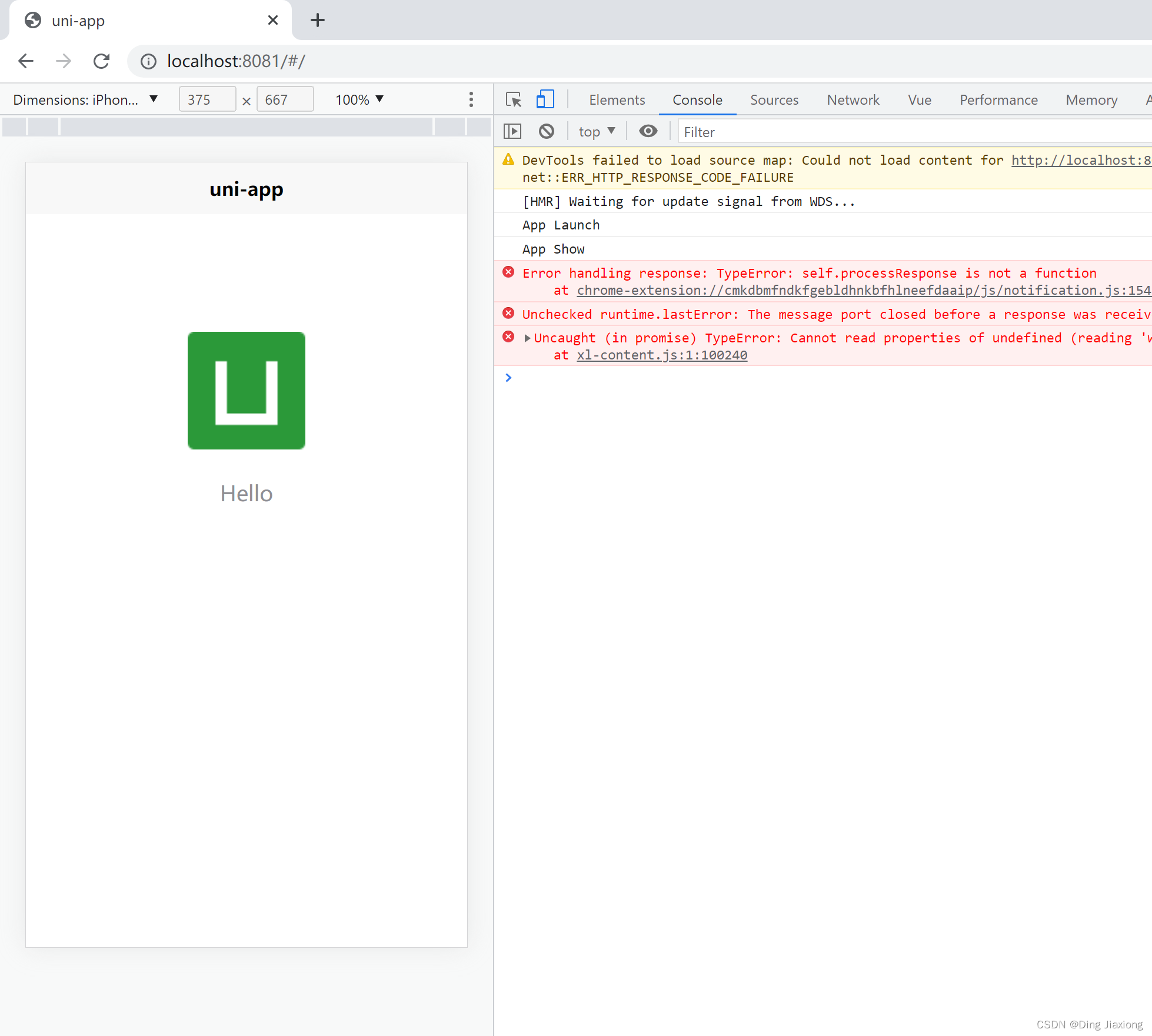Open the chrome-extension notification.js link
Screen dimensions: 1152x1036
pyautogui.click(x=863, y=291)
